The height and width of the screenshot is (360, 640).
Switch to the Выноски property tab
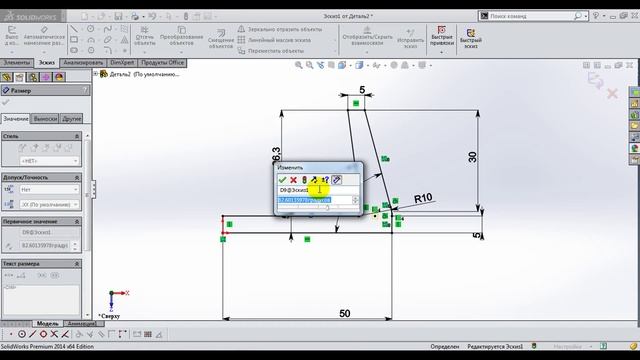(x=45, y=119)
